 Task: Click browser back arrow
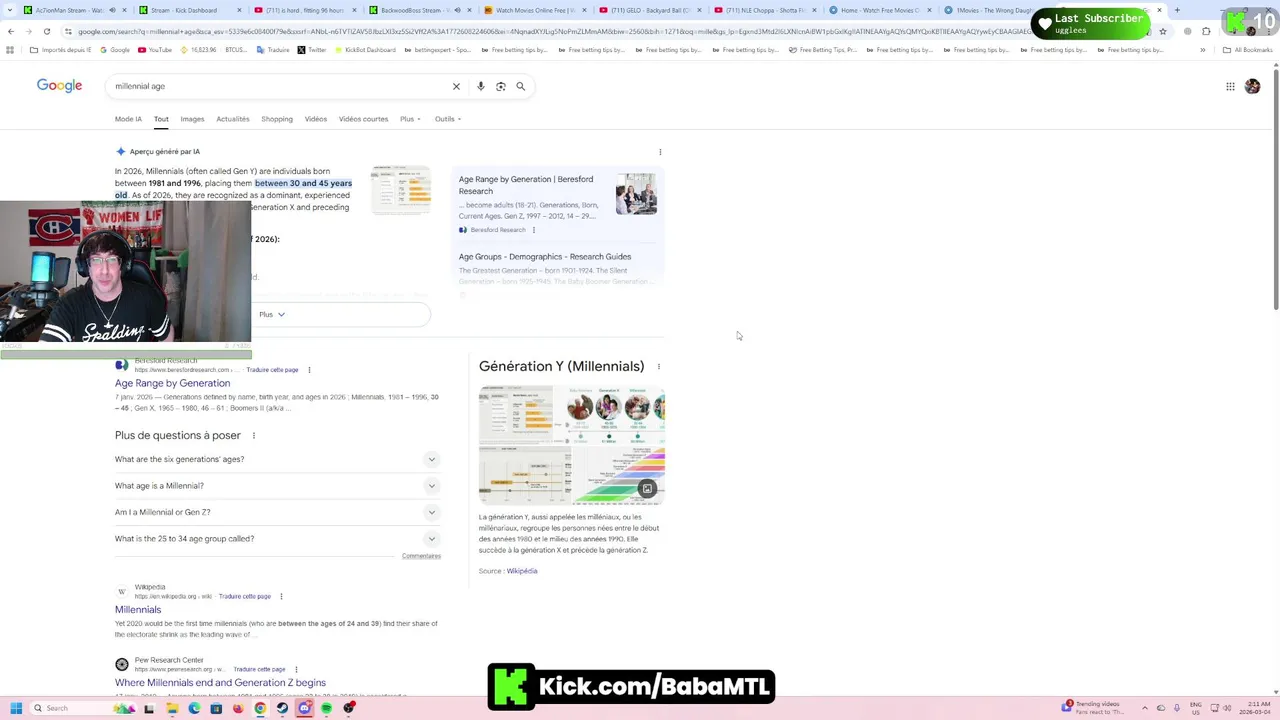11,31
